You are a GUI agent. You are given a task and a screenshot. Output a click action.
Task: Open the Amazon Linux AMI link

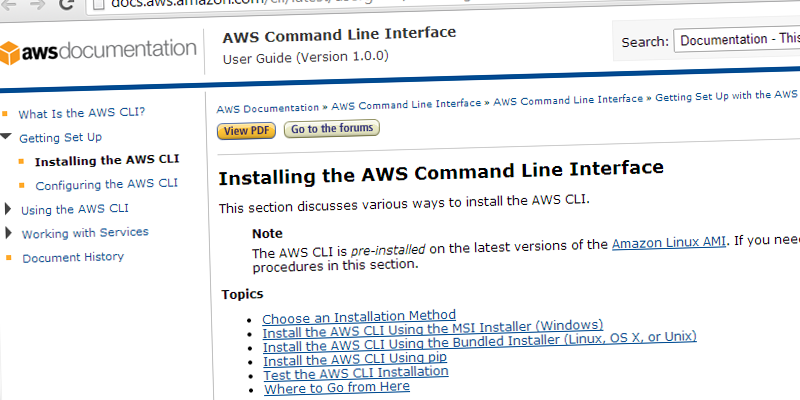click(x=670, y=243)
